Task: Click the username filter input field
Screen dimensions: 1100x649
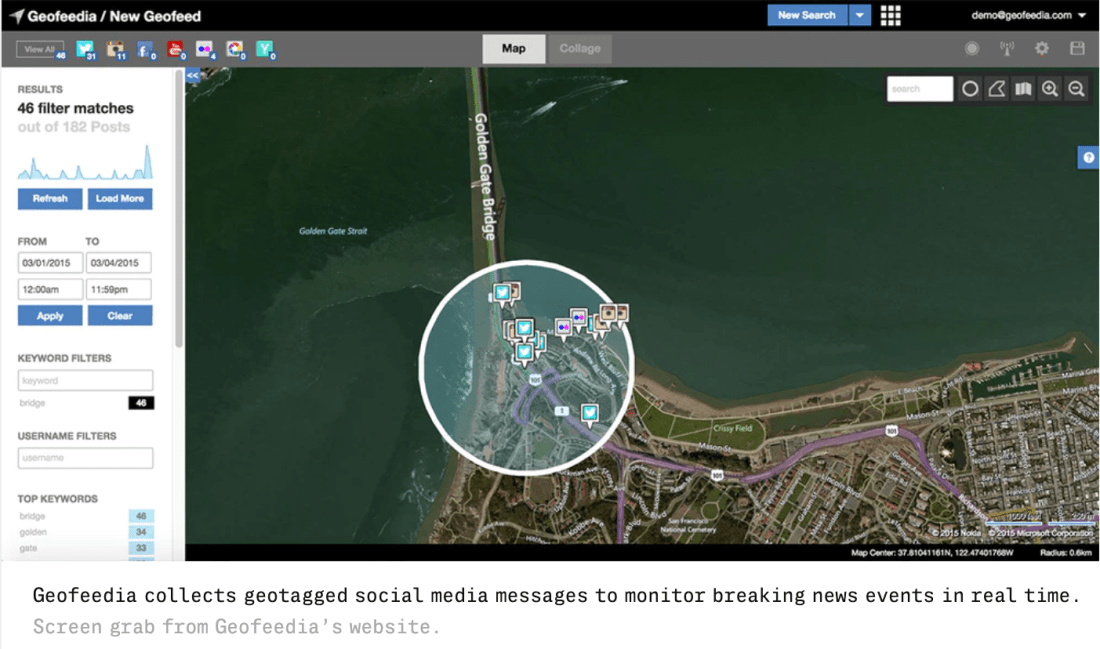Action: 85,457
